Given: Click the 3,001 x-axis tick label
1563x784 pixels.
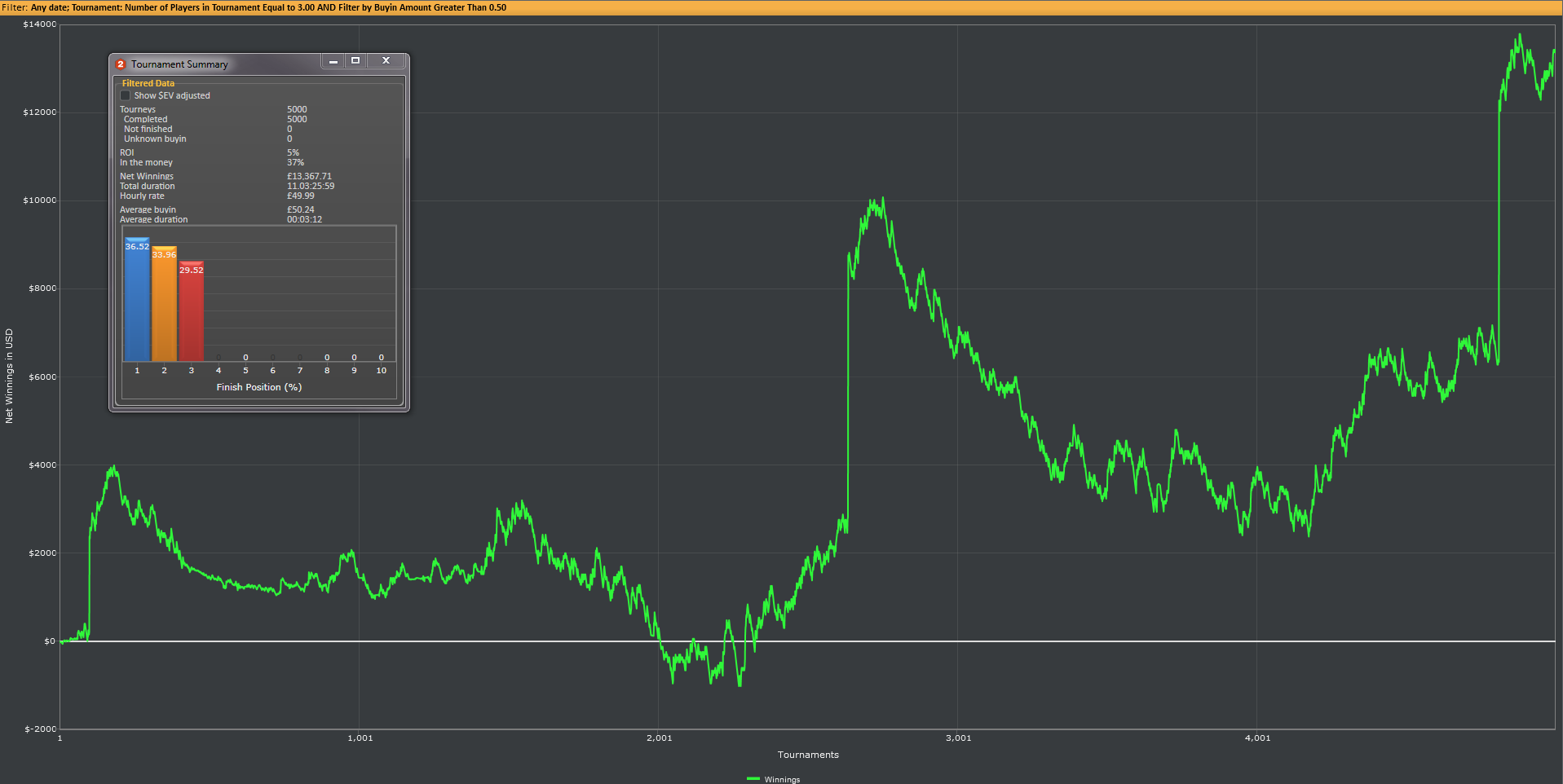Looking at the screenshot, I should (959, 738).
